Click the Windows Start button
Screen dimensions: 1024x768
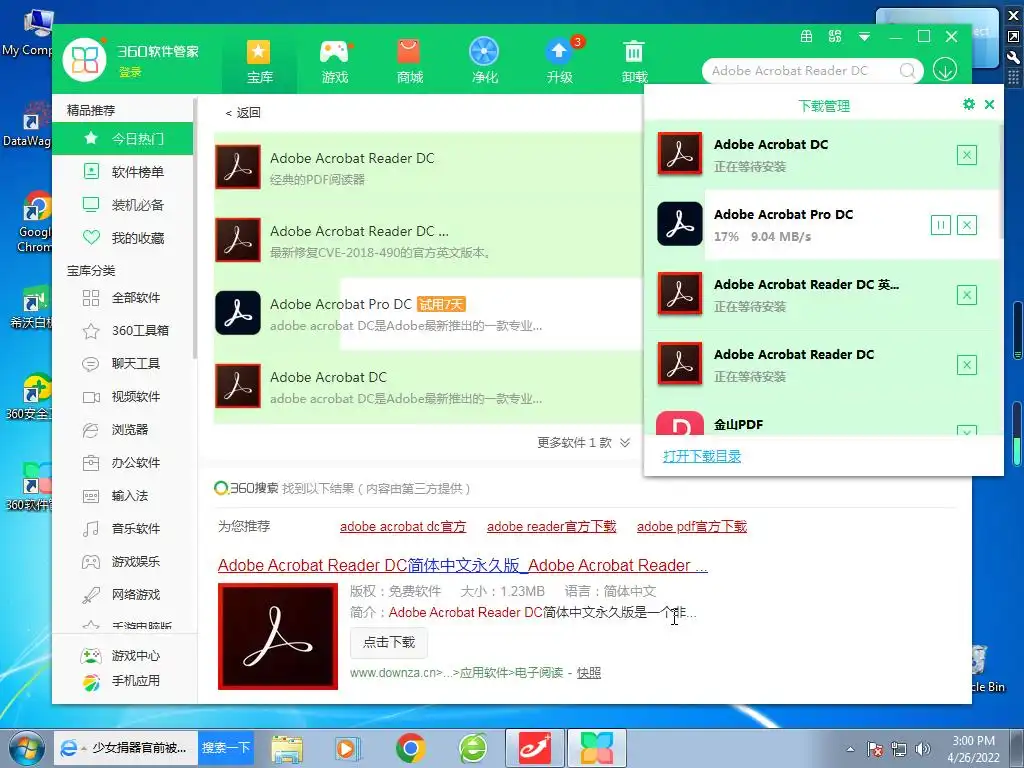(27, 748)
